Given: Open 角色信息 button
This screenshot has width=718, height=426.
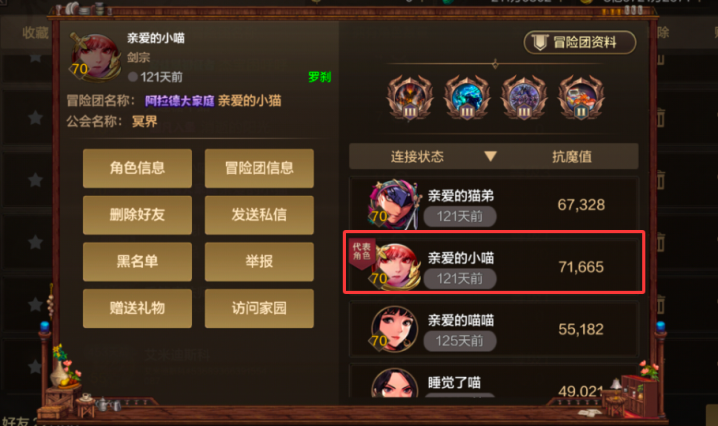Looking at the screenshot, I should tap(137, 168).
